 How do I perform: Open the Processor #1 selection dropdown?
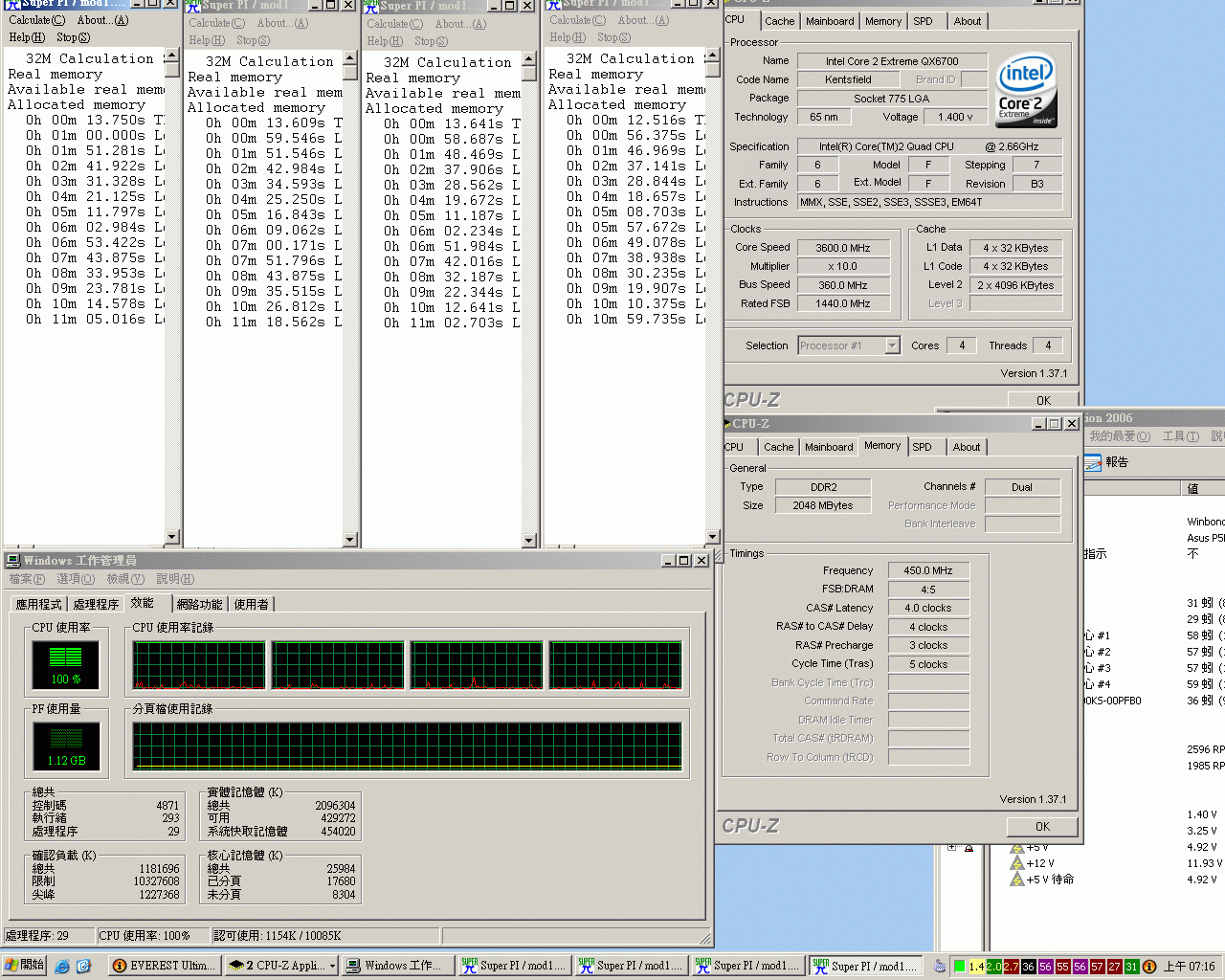892,345
